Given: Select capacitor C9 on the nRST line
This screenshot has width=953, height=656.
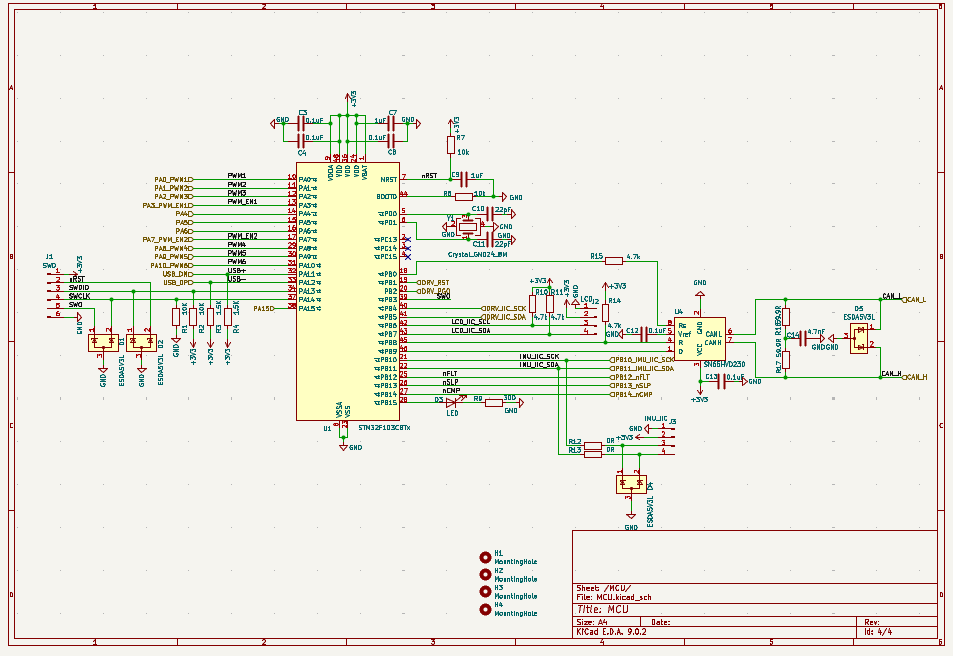Looking at the screenshot, I should pos(463,179).
